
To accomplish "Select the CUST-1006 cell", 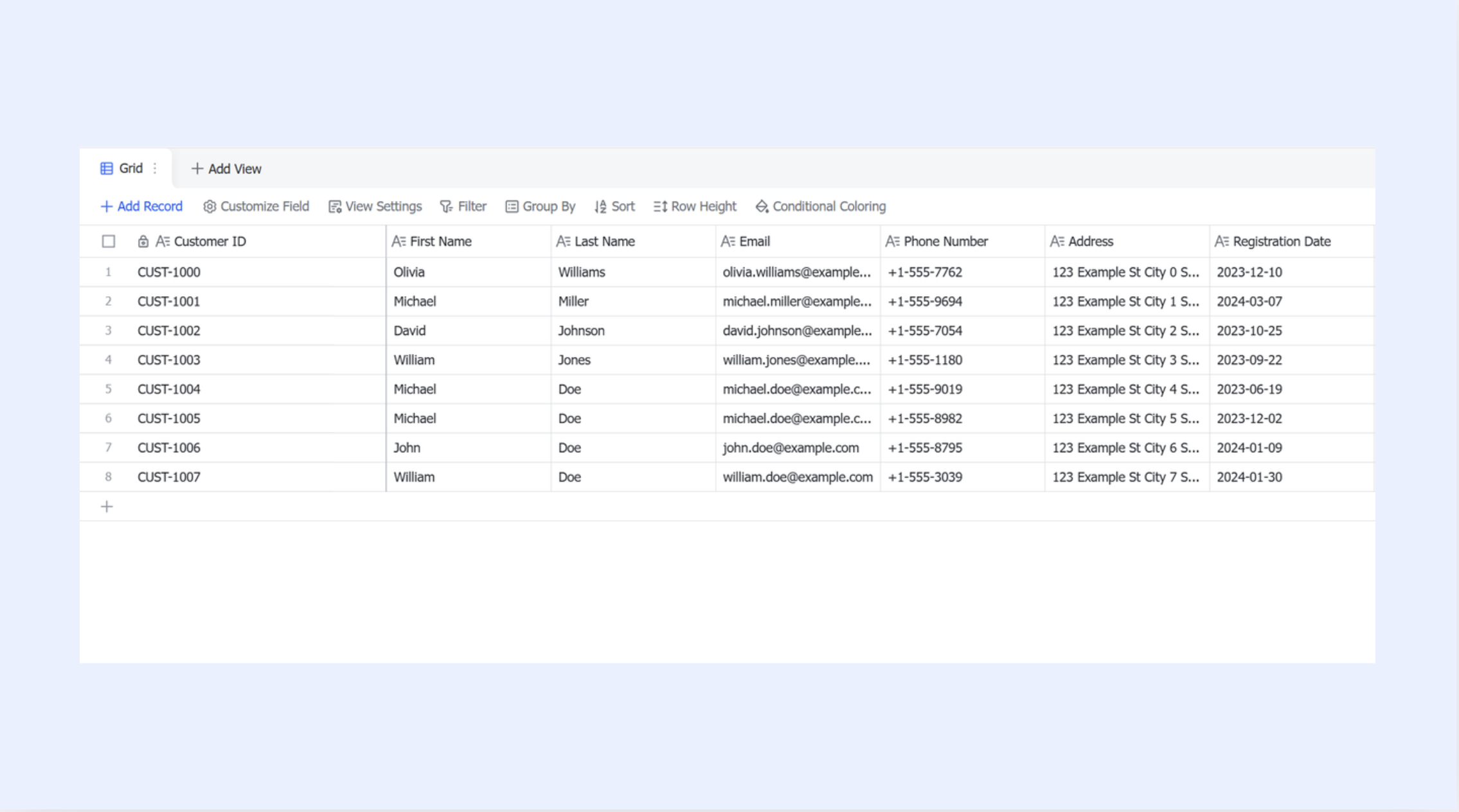I will pyautogui.click(x=257, y=448).
